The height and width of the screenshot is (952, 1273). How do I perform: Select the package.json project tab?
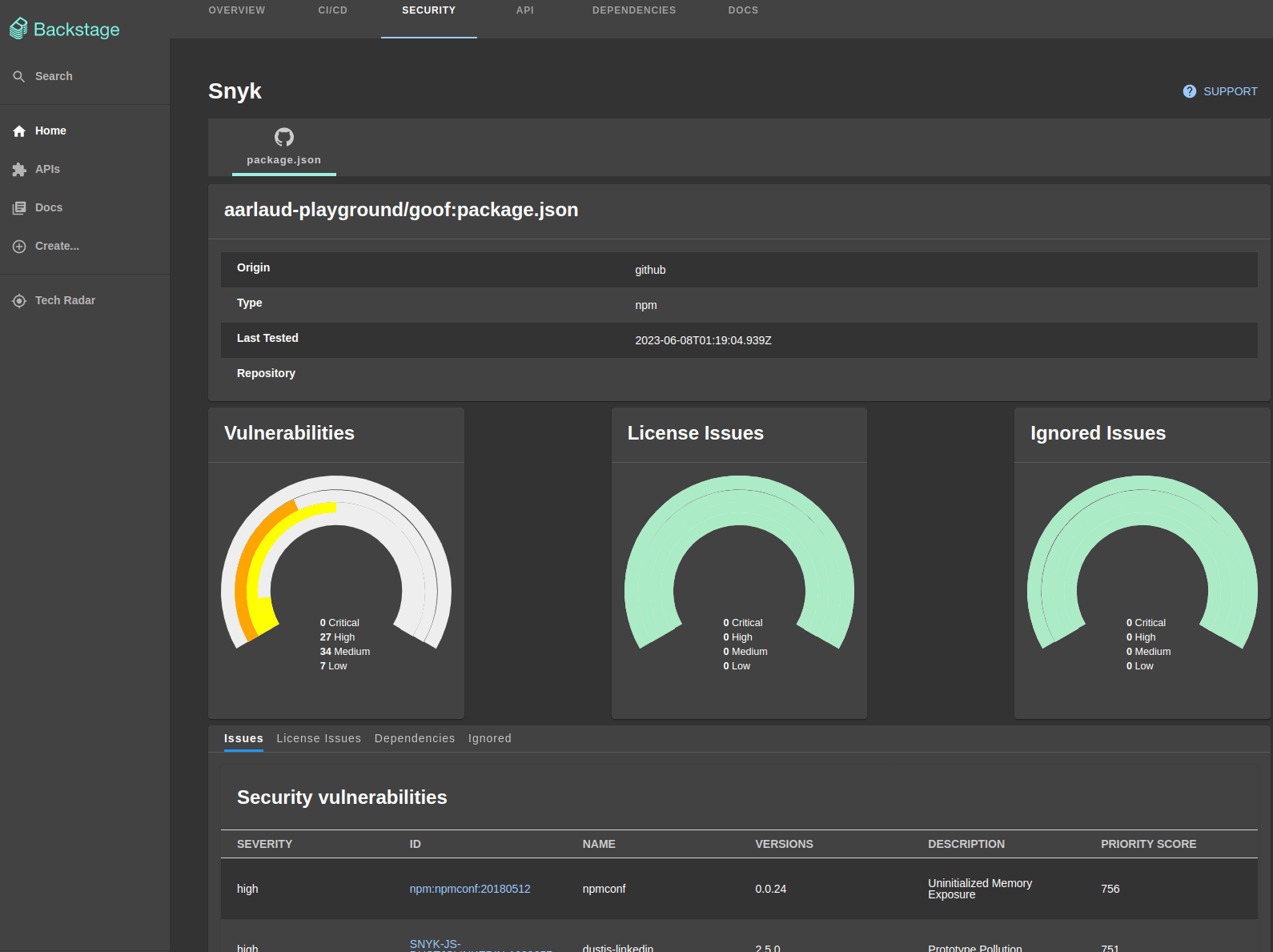(284, 147)
